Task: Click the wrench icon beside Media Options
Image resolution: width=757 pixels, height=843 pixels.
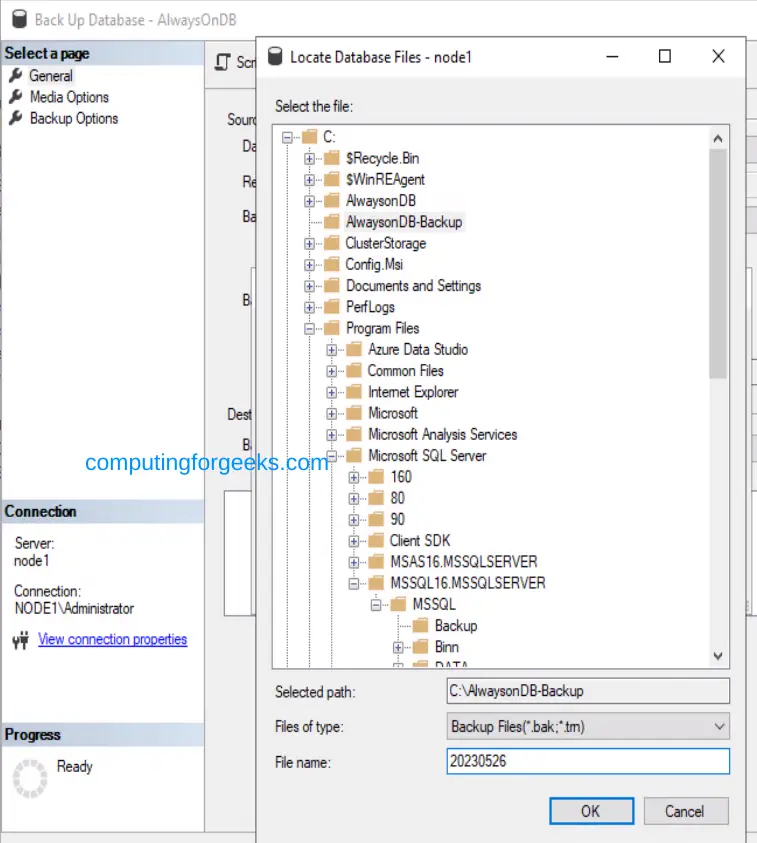Action: coord(16,97)
